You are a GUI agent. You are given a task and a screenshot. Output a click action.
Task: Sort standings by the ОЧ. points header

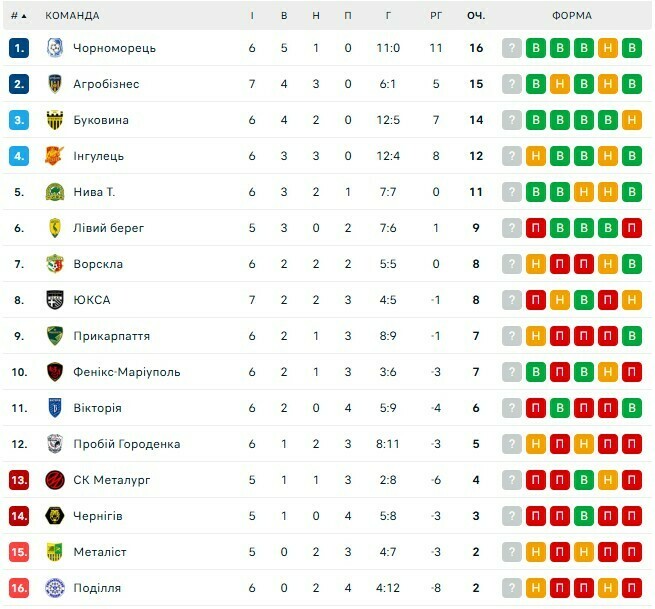476,16
